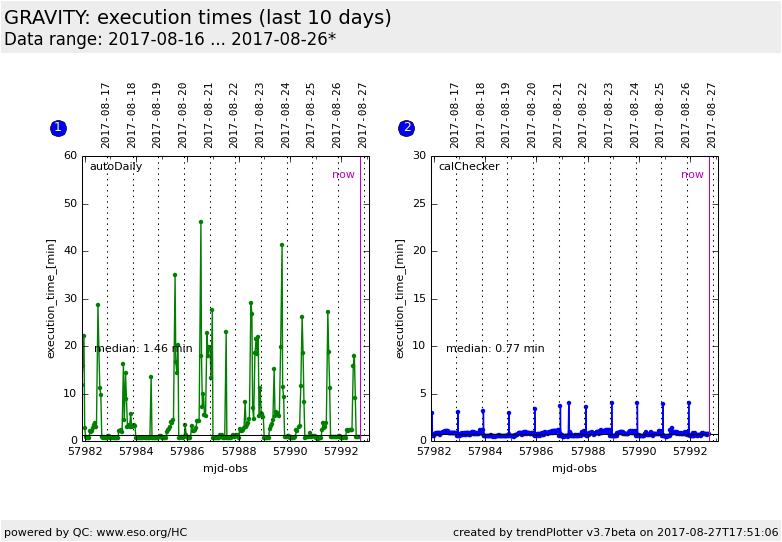The width and height of the screenshot is (782, 542).
Task: Click calChecker's execution_time y-axis label
Action: tap(400, 298)
